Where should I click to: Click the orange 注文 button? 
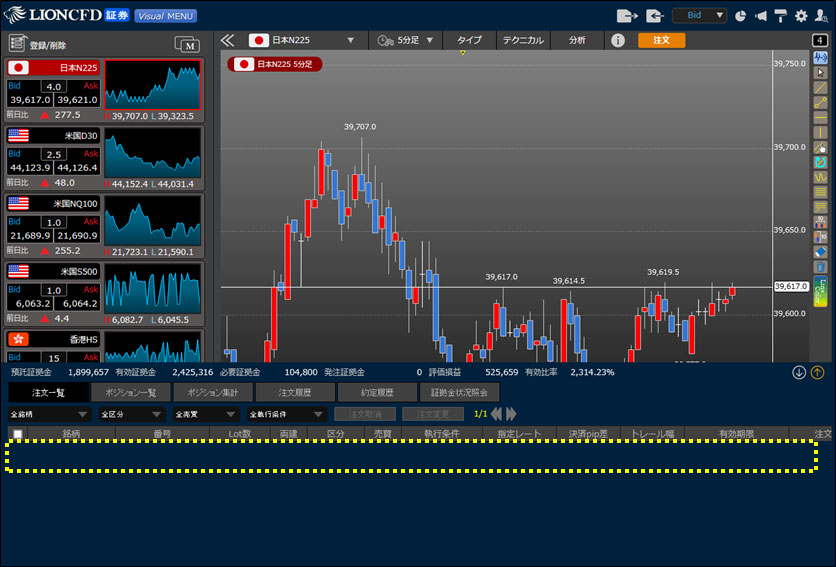click(661, 40)
